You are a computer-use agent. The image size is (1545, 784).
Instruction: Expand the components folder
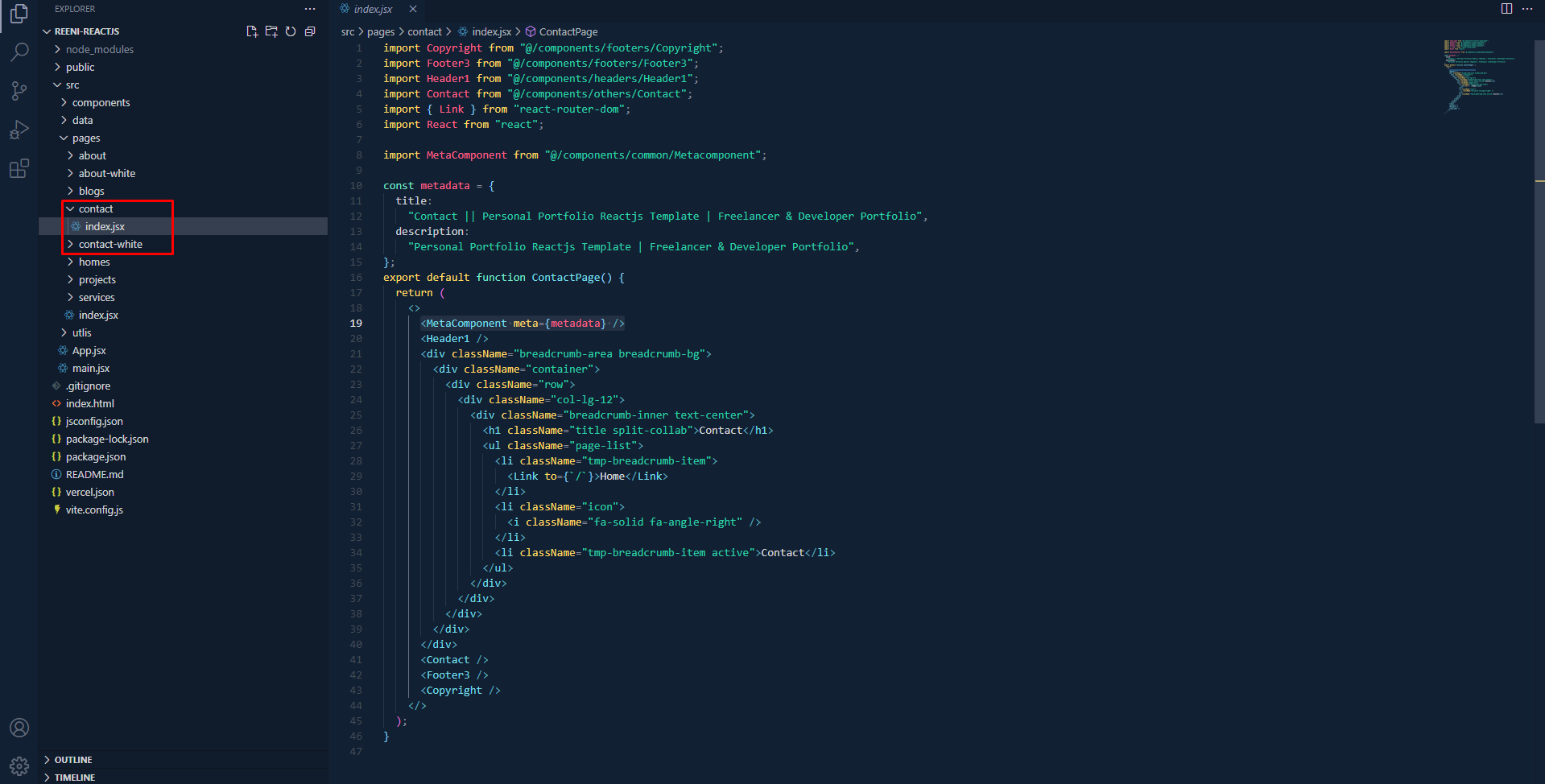[x=101, y=102]
